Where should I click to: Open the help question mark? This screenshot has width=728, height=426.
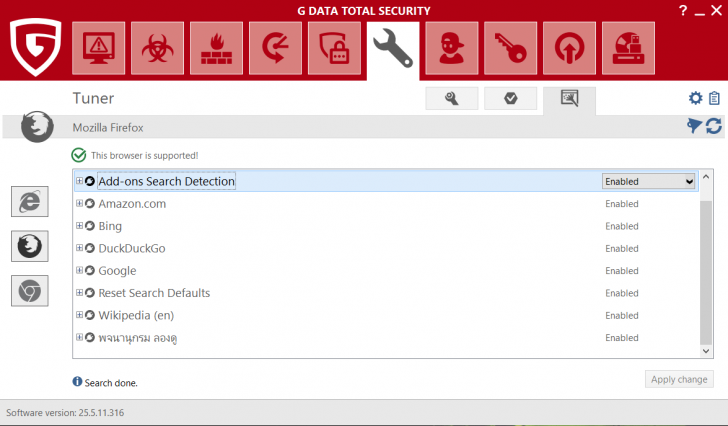point(683,10)
